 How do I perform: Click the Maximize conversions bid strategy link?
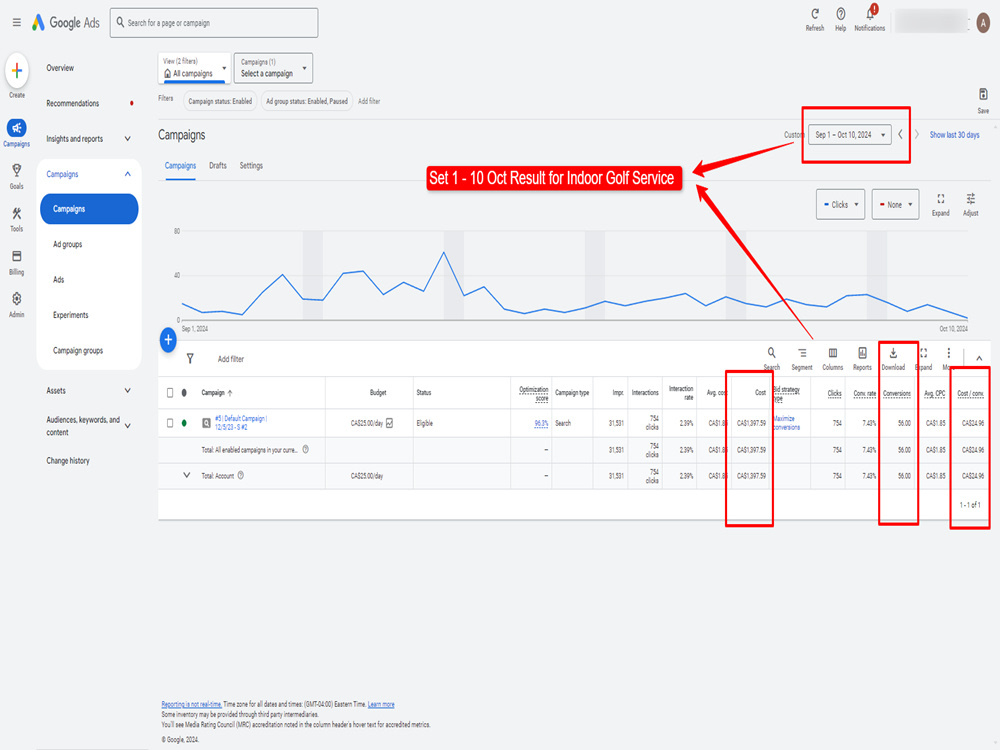coord(786,423)
